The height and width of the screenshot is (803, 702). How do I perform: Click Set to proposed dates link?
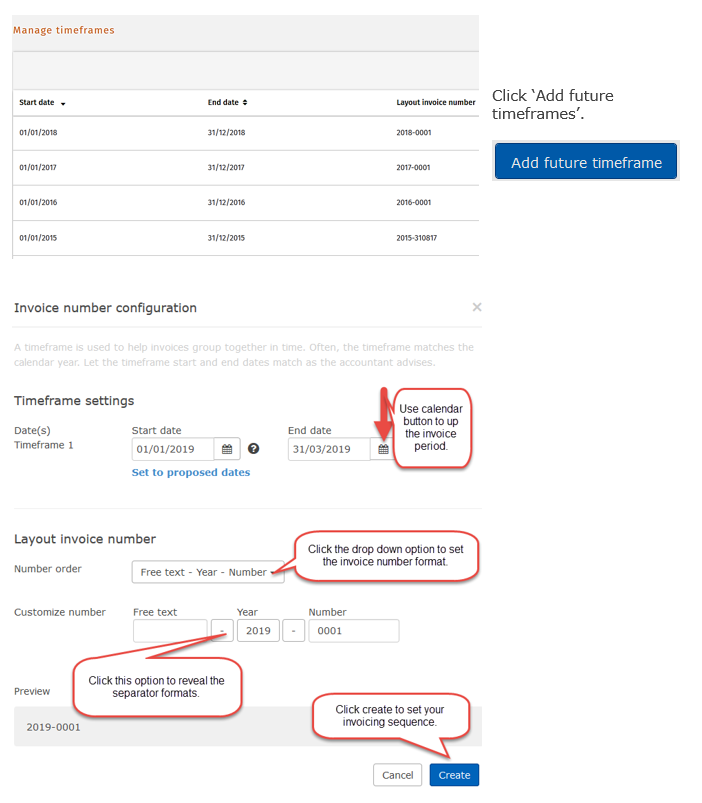pyautogui.click(x=191, y=472)
